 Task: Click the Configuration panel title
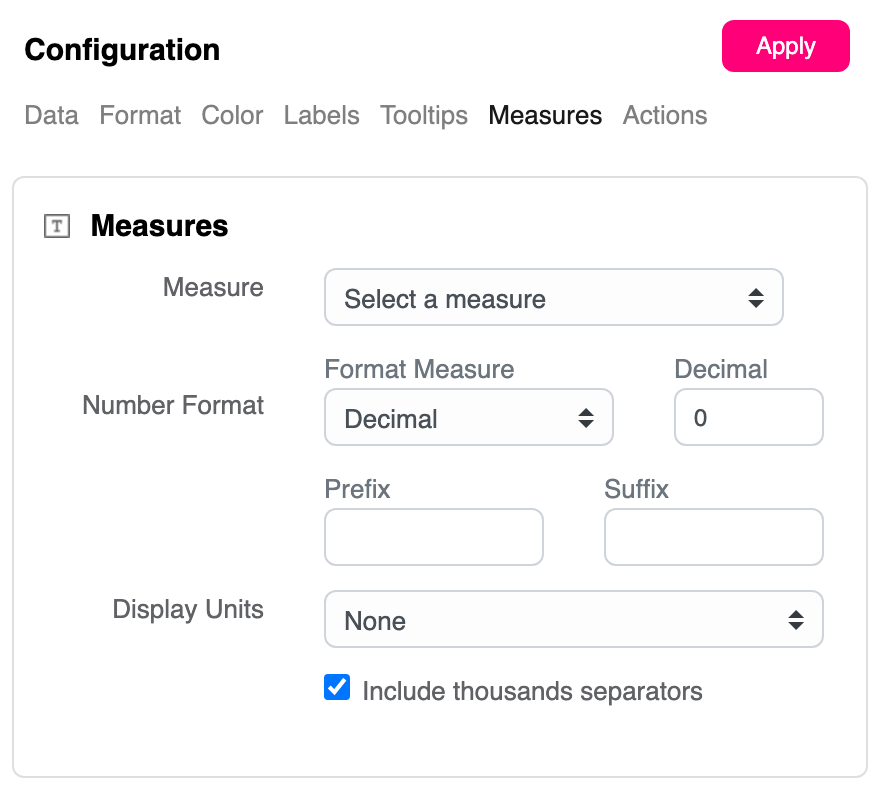(x=122, y=50)
